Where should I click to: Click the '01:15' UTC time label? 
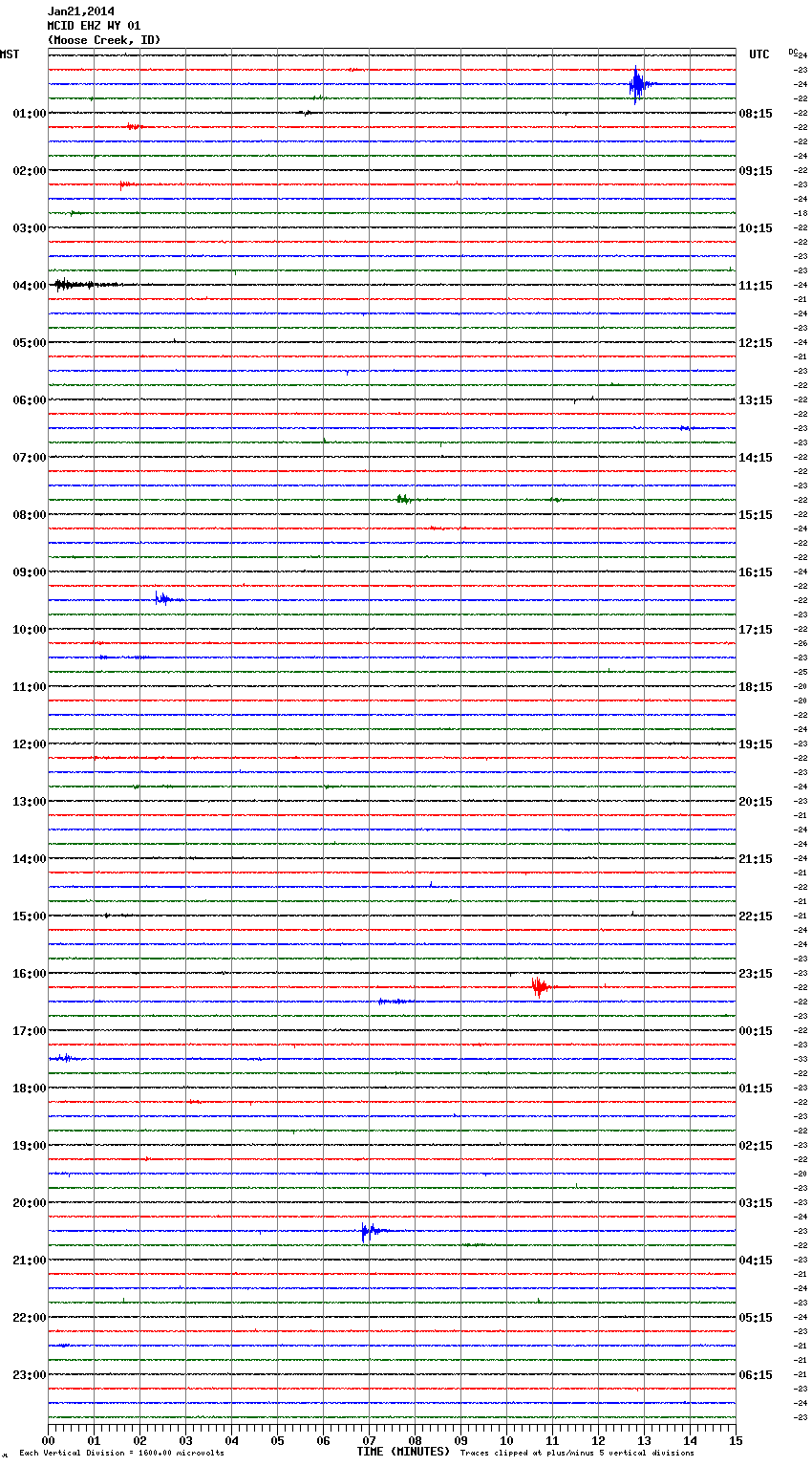pos(756,1088)
